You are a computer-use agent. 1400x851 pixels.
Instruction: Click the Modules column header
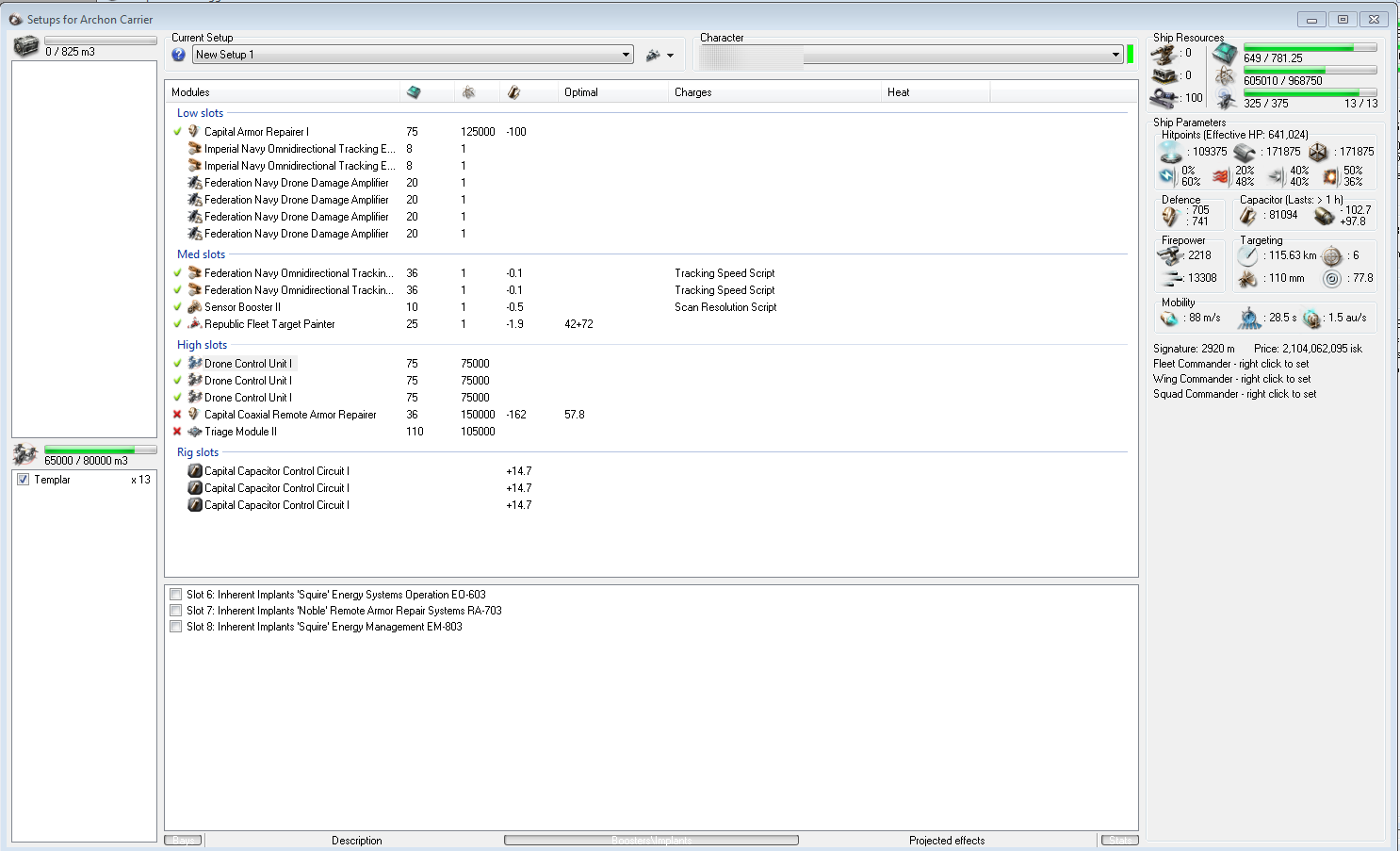283,92
